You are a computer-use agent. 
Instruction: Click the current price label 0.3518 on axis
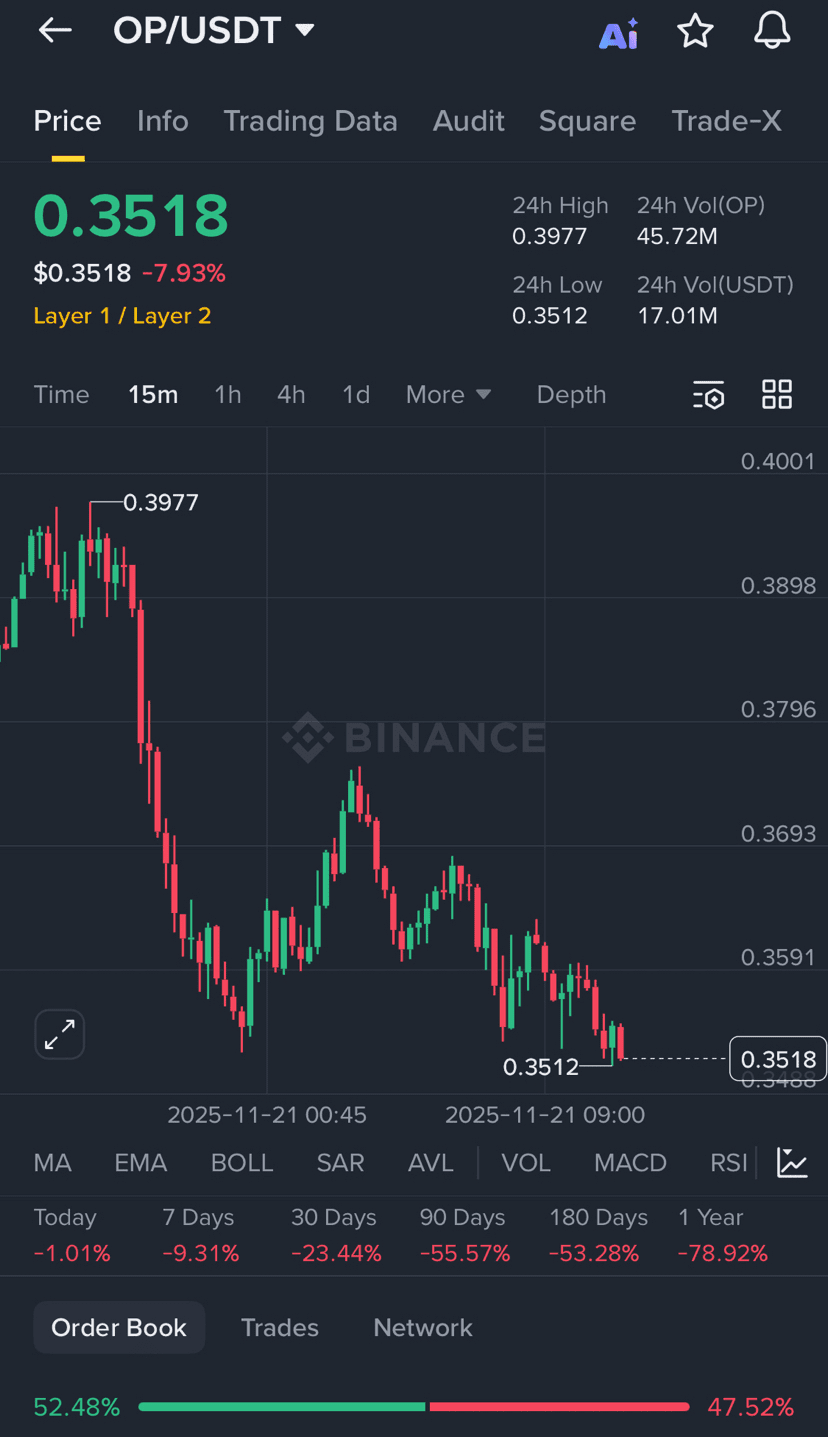pyautogui.click(x=778, y=1059)
